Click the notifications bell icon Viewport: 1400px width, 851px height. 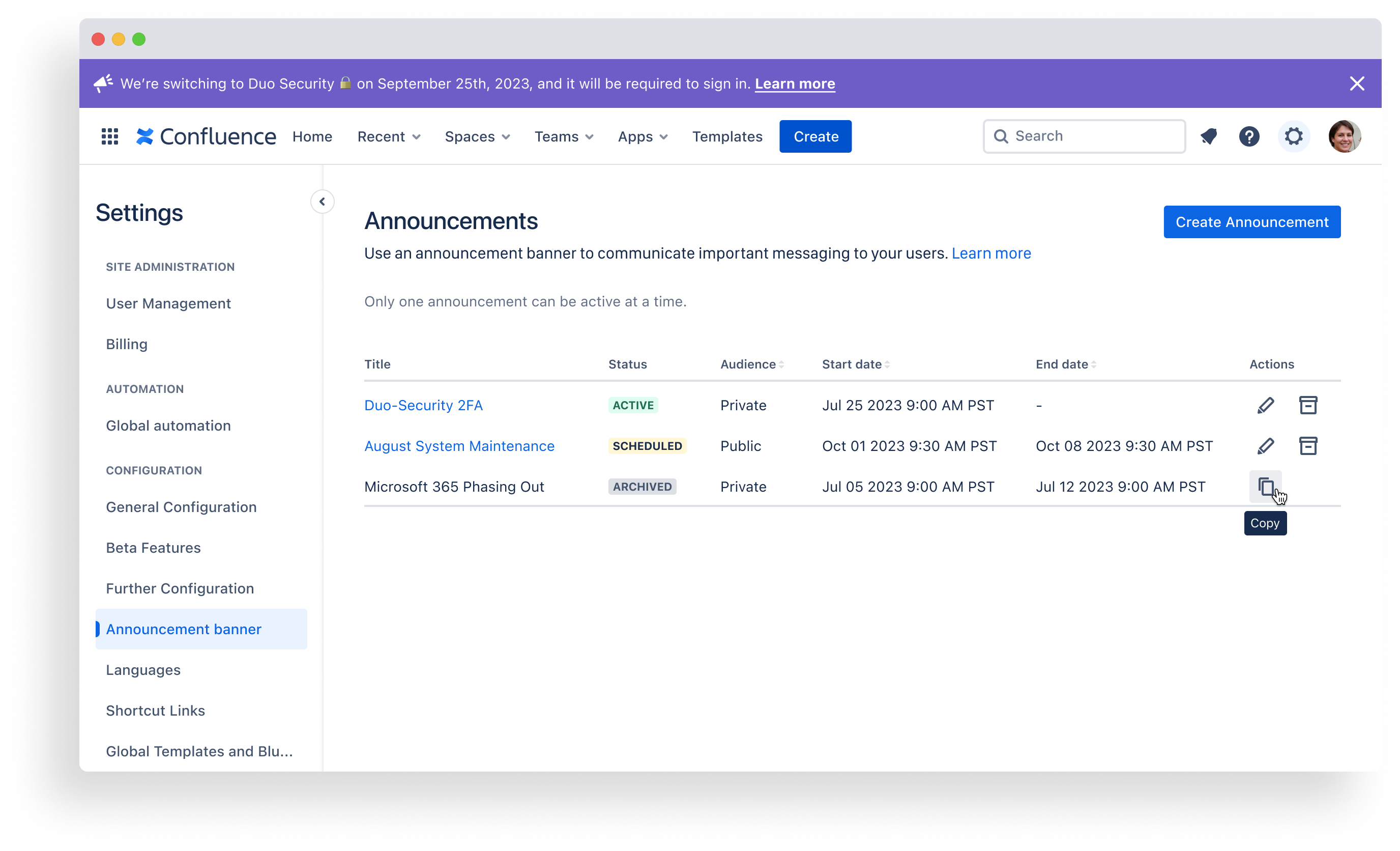[x=1209, y=136]
